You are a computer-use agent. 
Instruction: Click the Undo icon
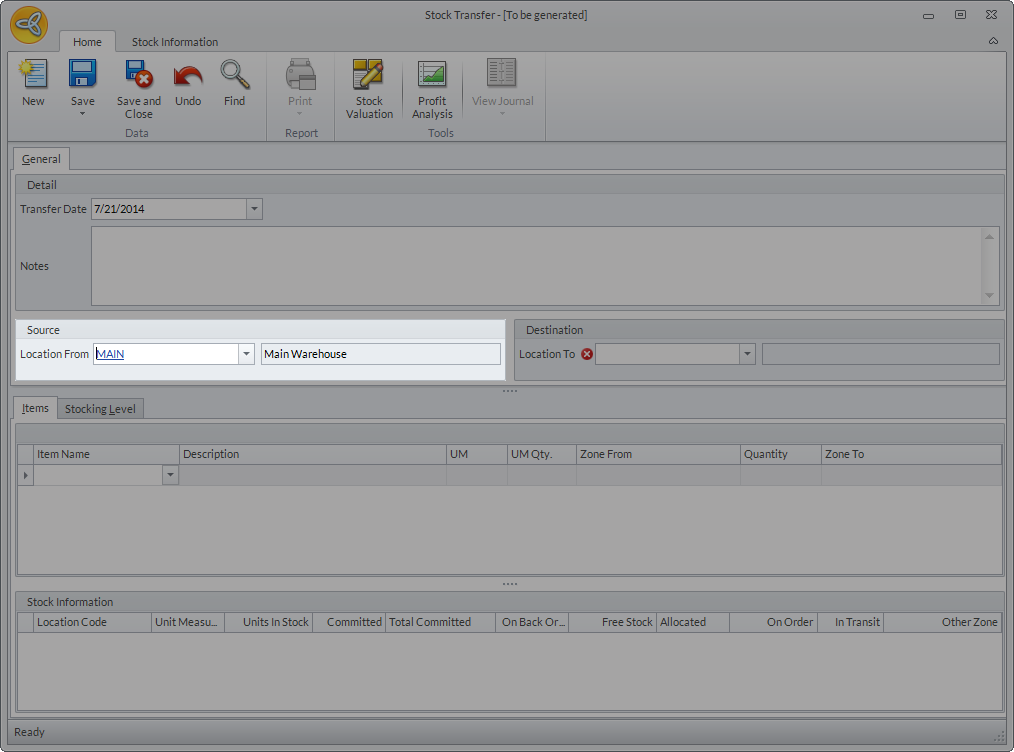(188, 76)
